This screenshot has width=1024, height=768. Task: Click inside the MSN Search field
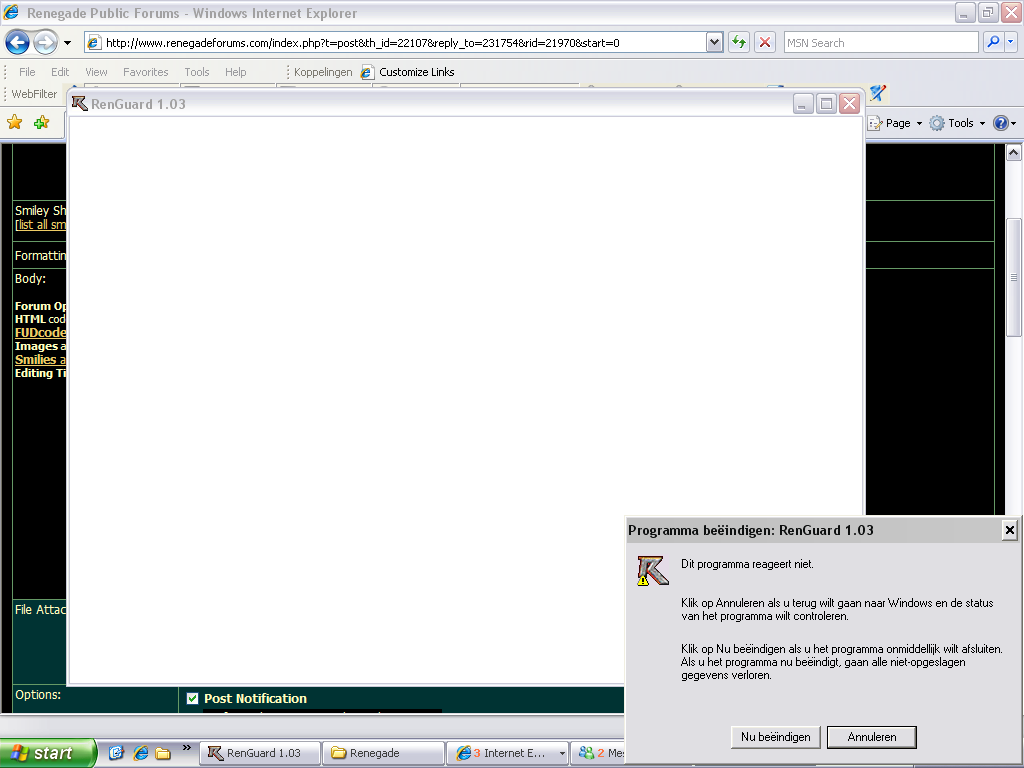coord(878,43)
